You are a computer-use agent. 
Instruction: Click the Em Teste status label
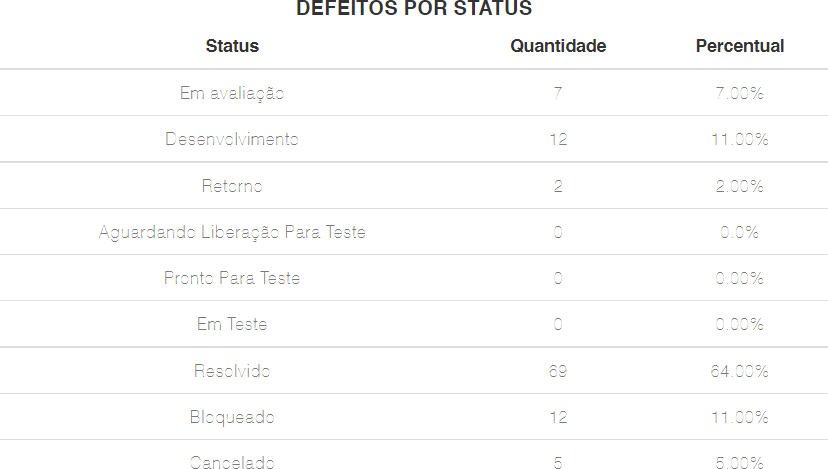tap(232, 325)
